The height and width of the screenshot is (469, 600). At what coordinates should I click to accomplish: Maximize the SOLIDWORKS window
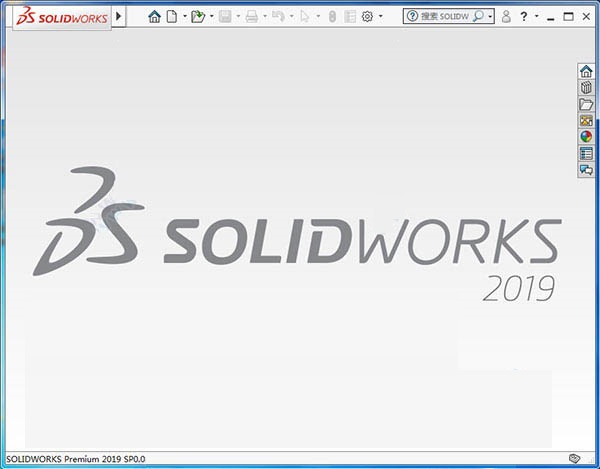(569, 16)
